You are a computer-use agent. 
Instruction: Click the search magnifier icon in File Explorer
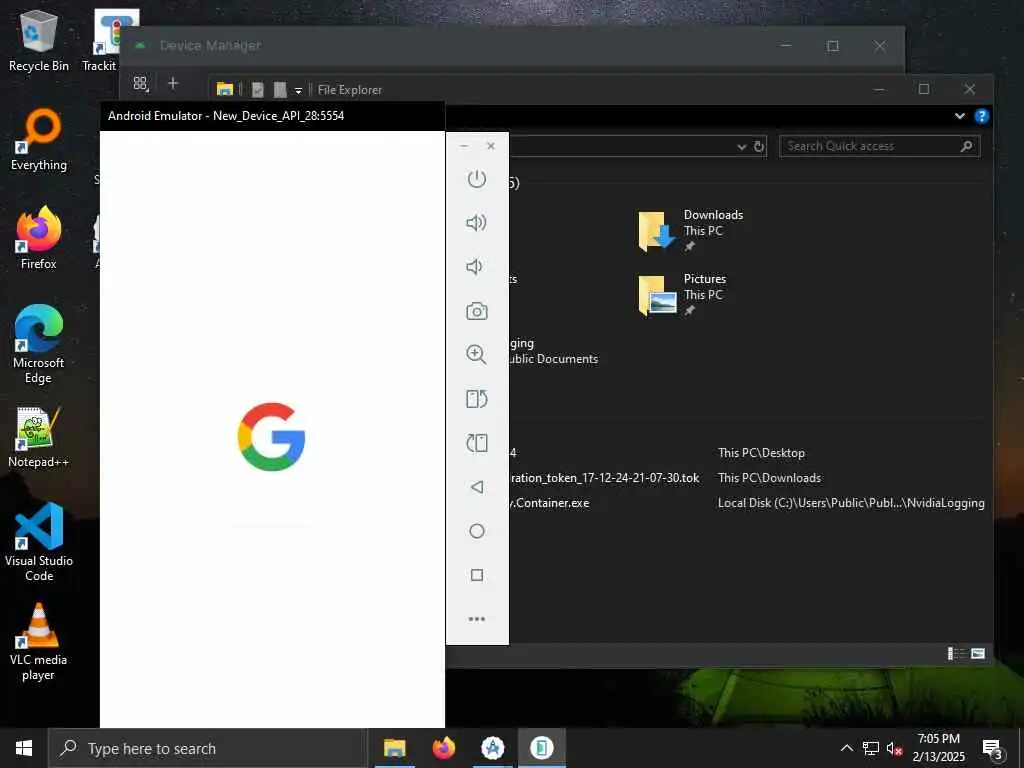pyautogui.click(x=966, y=146)
